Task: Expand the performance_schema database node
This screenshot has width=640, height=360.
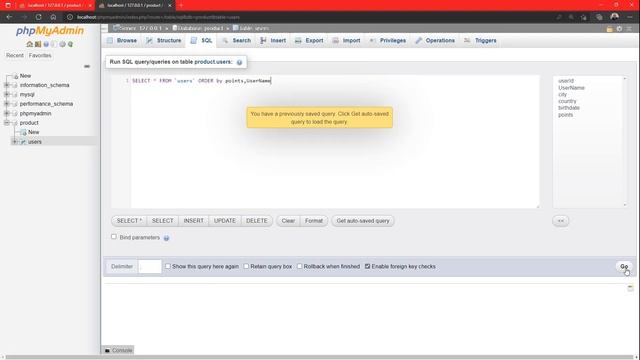Action: (7, 104)
